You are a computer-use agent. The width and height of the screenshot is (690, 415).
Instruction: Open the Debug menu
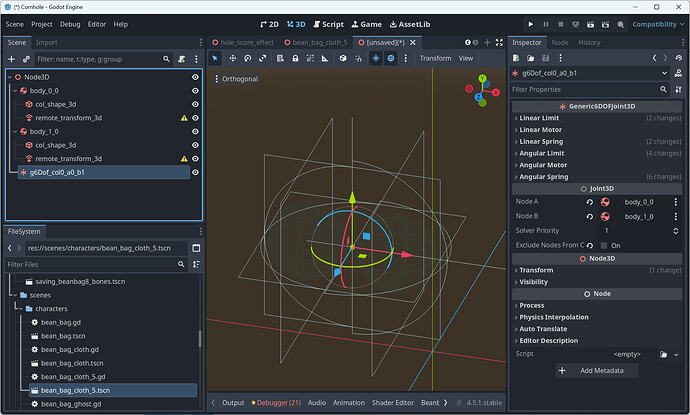point(70,23)
